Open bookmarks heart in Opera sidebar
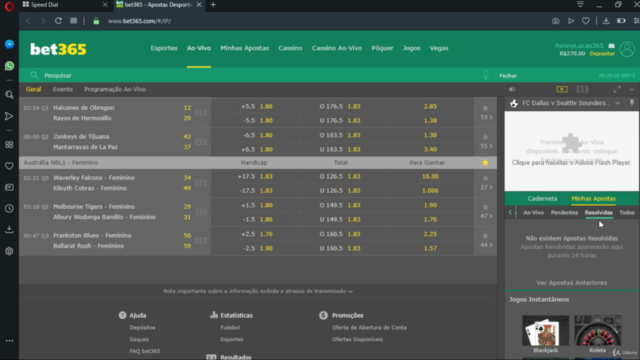Screen dimensions: 640x360 9,166
